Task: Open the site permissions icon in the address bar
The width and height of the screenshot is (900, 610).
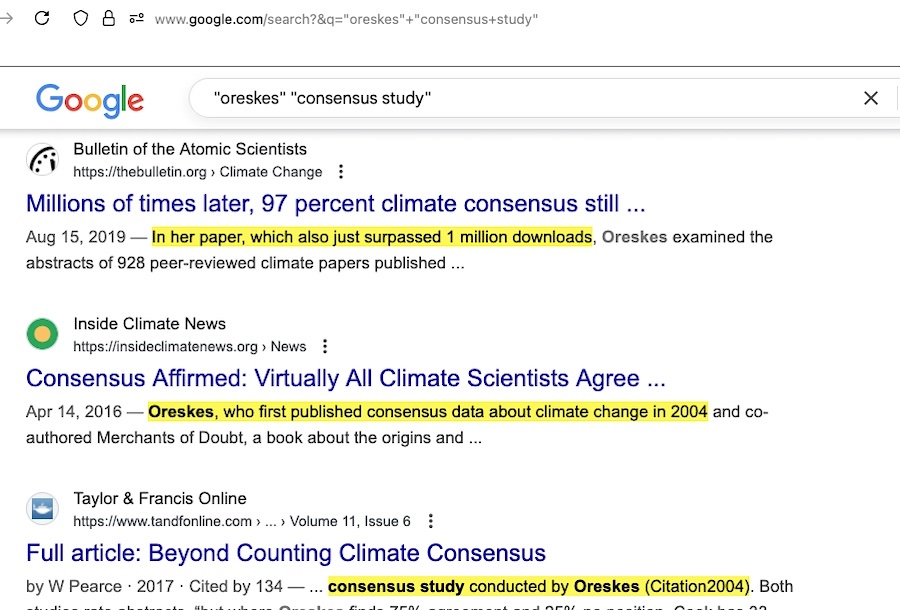Action: tap(136, 18)
